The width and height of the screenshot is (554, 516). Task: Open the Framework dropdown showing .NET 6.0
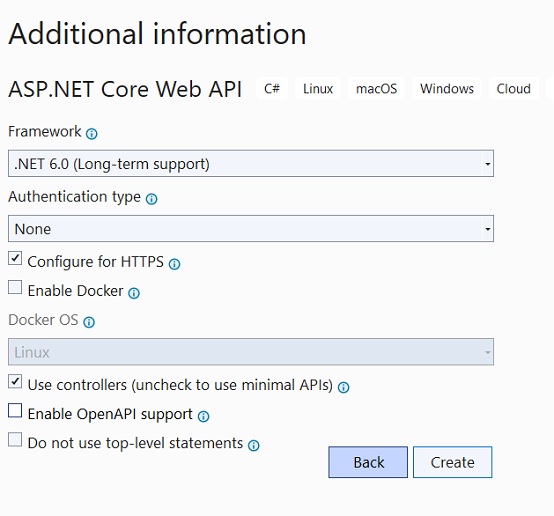click(x=251, y=164)
